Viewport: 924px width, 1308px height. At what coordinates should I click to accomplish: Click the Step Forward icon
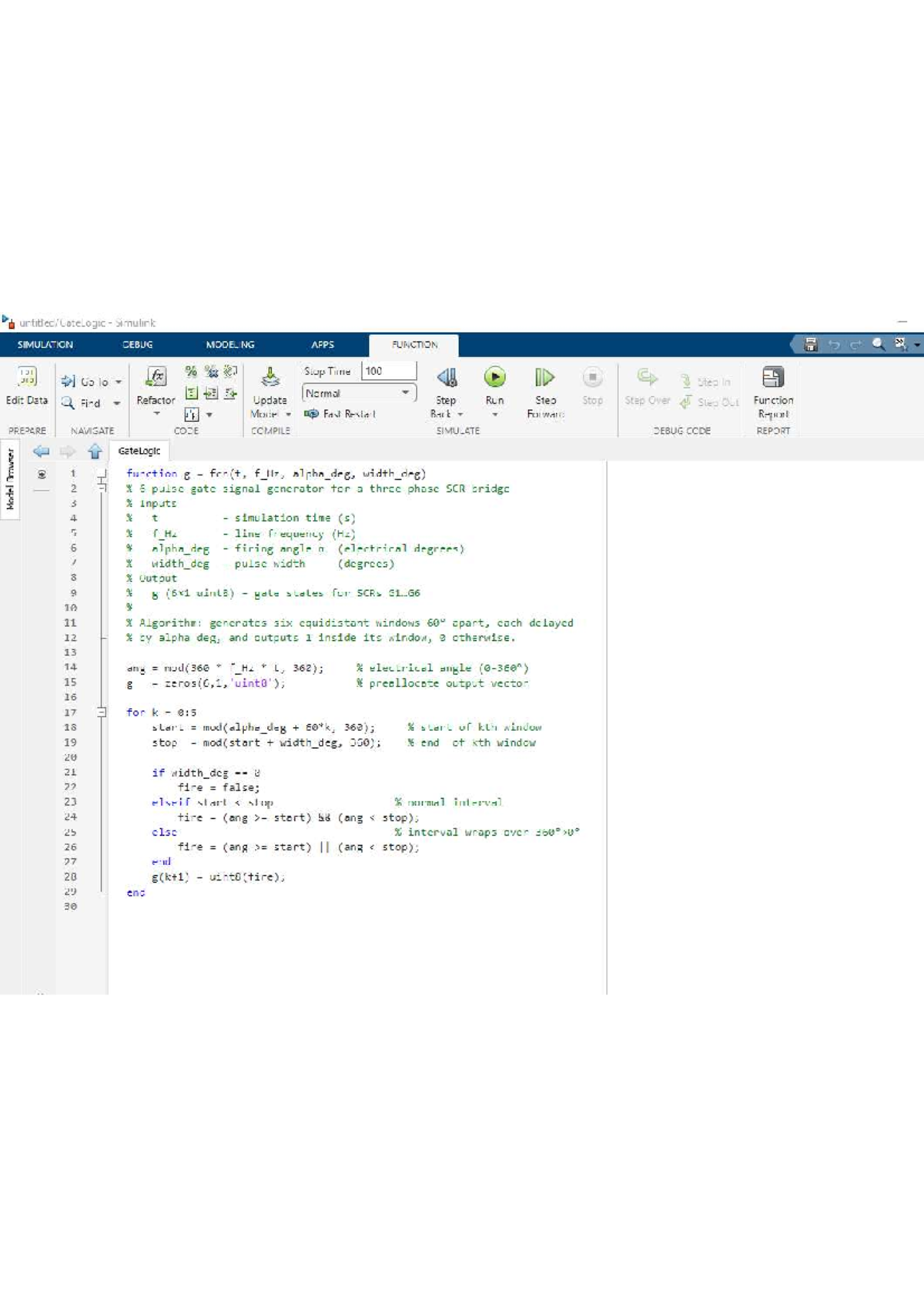[545, 377]
